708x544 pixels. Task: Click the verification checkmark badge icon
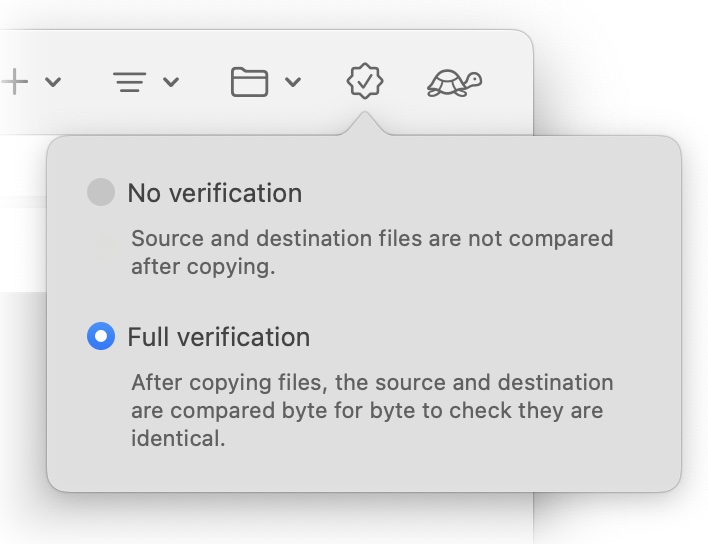click(x=365, y=82)
